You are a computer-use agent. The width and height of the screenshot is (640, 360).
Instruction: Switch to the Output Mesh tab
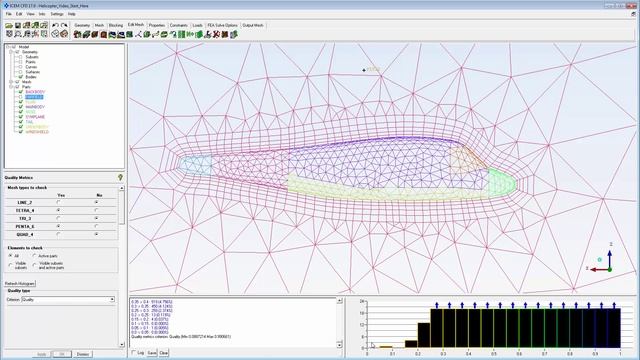(x=253, y=25)
